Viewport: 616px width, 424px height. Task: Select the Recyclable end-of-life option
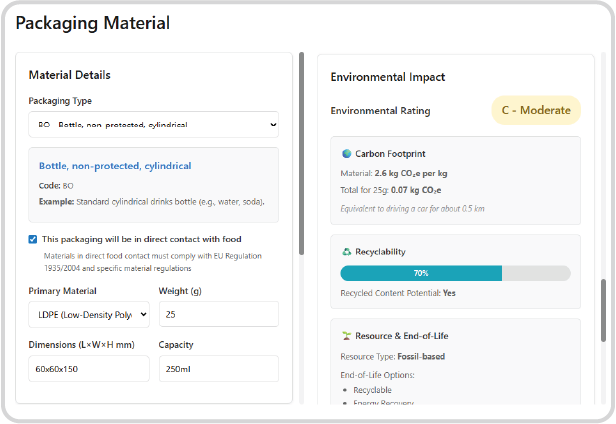[372, 389]
